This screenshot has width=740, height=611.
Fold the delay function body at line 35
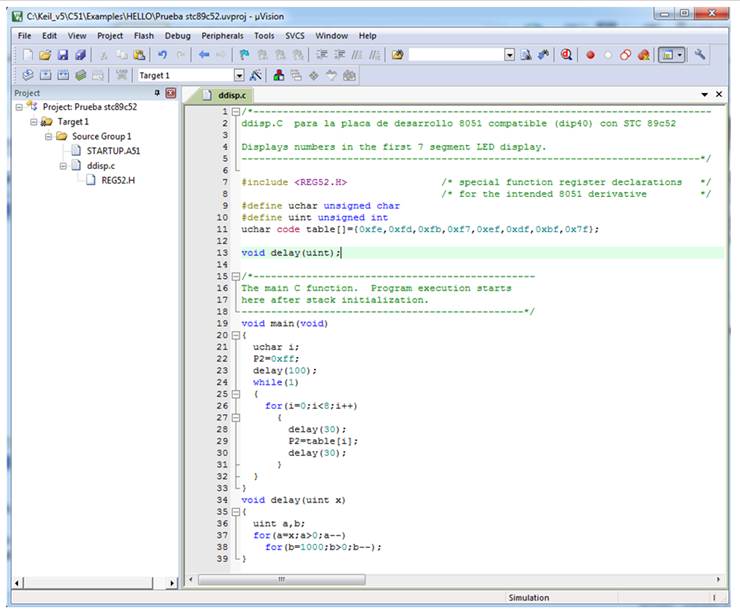235,512
